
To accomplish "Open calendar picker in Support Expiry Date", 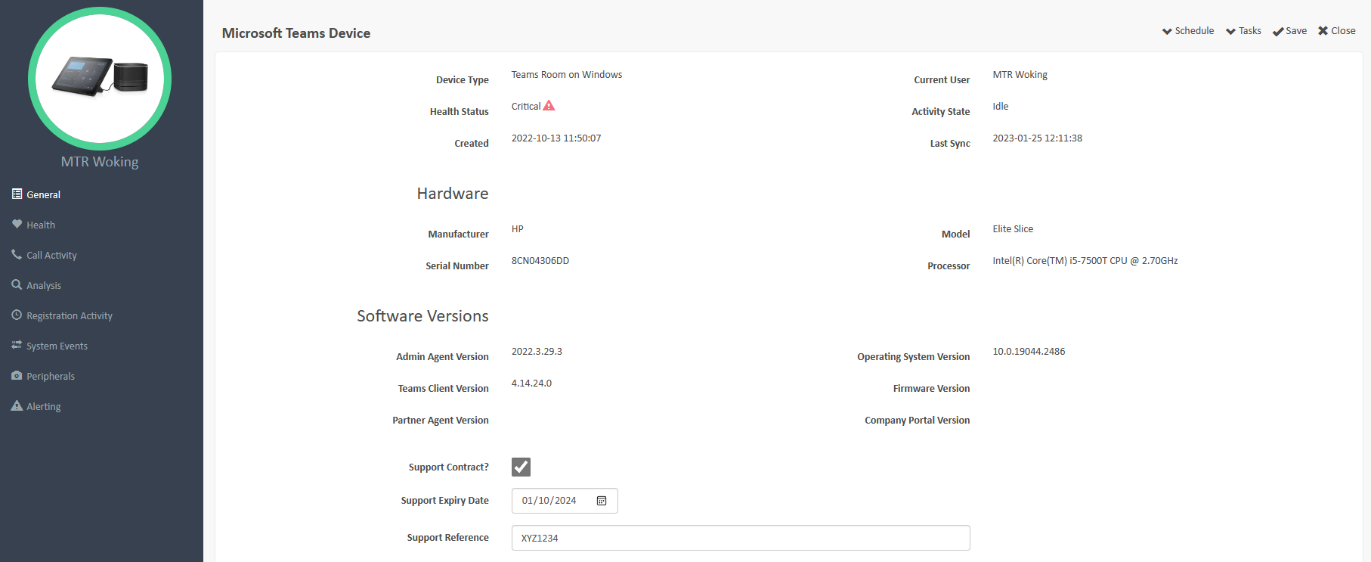I will click(602, 501).
